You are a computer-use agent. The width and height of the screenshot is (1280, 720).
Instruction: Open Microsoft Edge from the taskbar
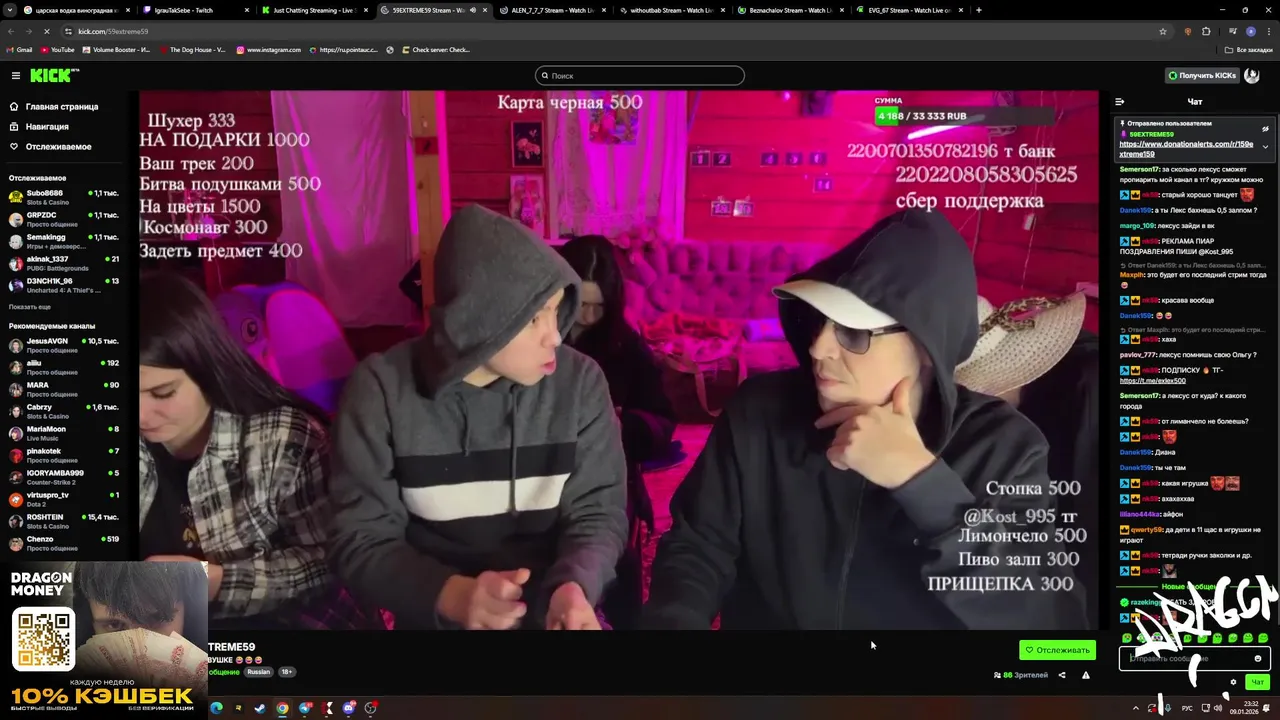[x=216, y=708]
